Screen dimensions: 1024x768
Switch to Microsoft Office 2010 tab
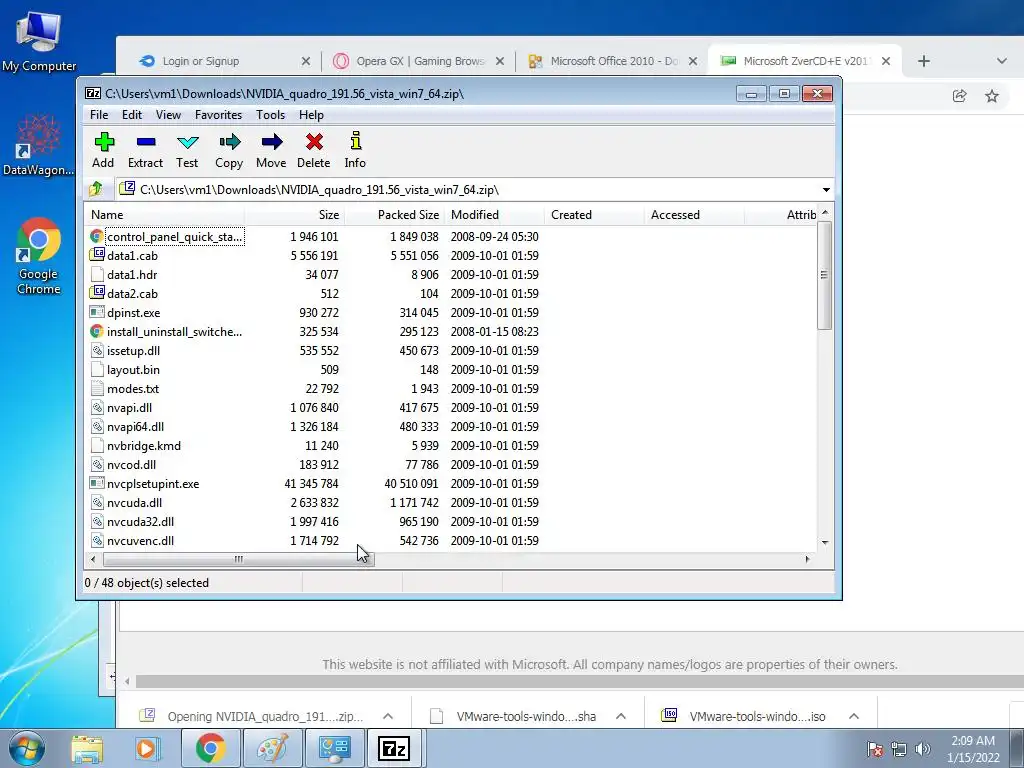(x=611, y=61)
